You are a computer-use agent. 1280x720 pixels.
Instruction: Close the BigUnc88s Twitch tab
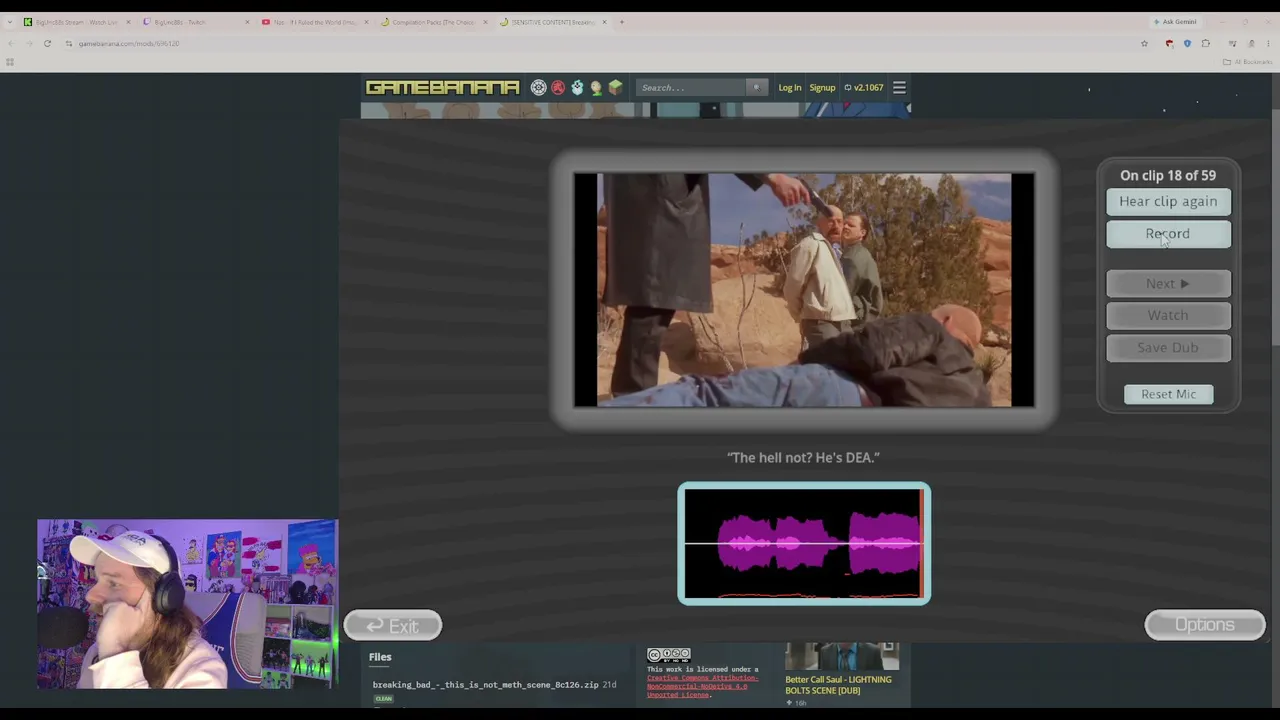[x=247, y=22]
